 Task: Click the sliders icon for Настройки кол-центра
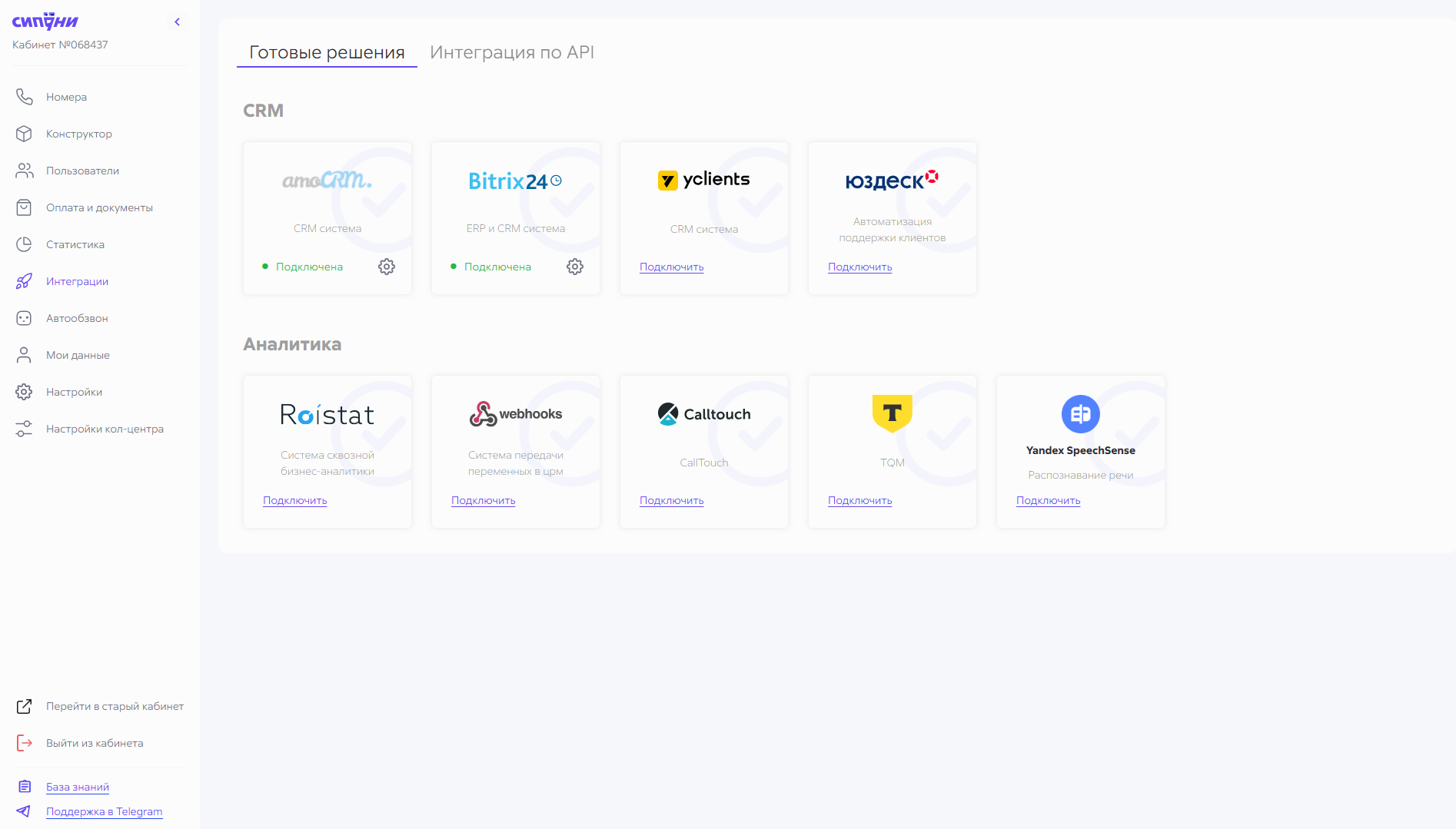coord(24,429)
